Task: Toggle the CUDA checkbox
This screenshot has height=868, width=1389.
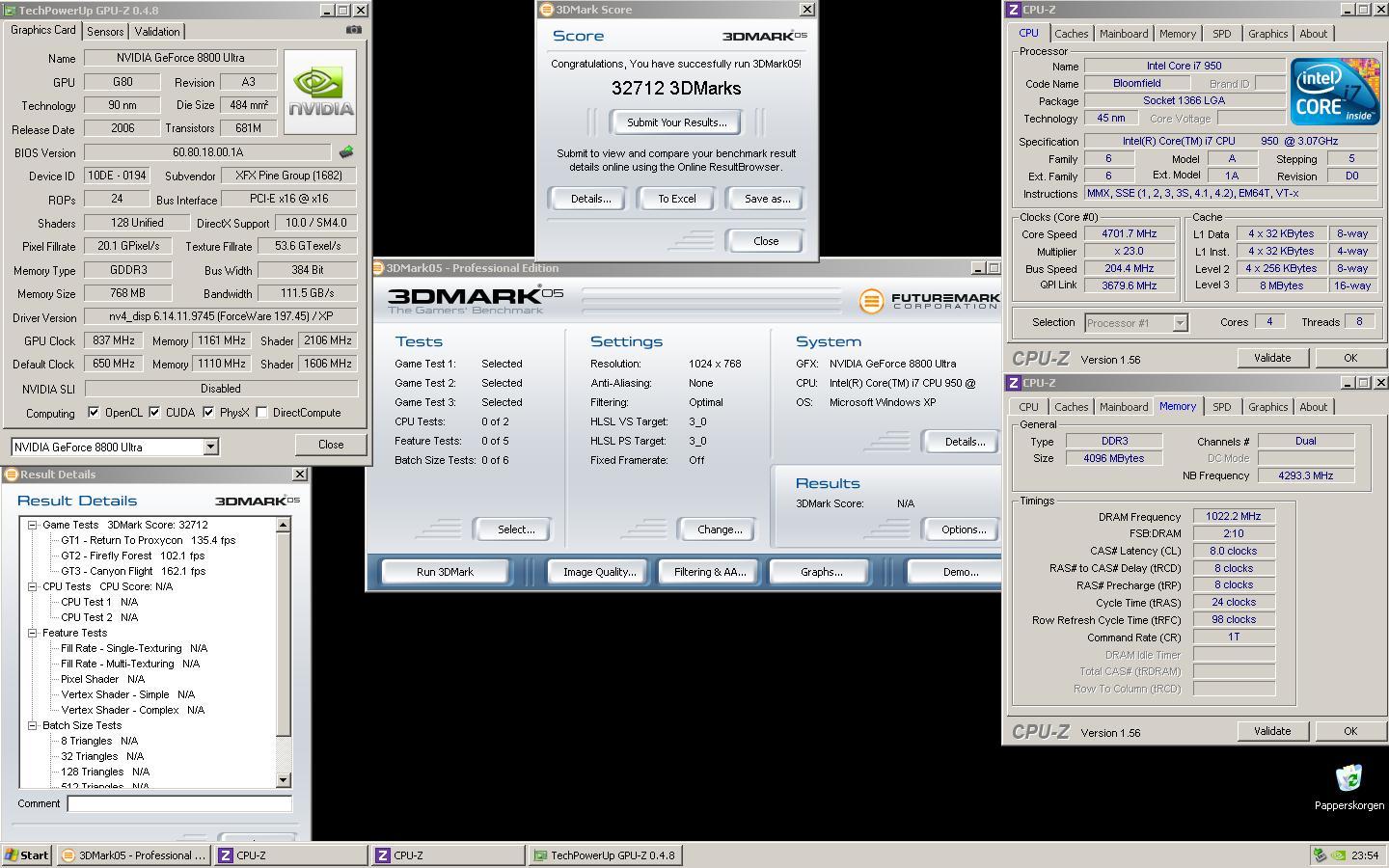Action: [153, 412]
